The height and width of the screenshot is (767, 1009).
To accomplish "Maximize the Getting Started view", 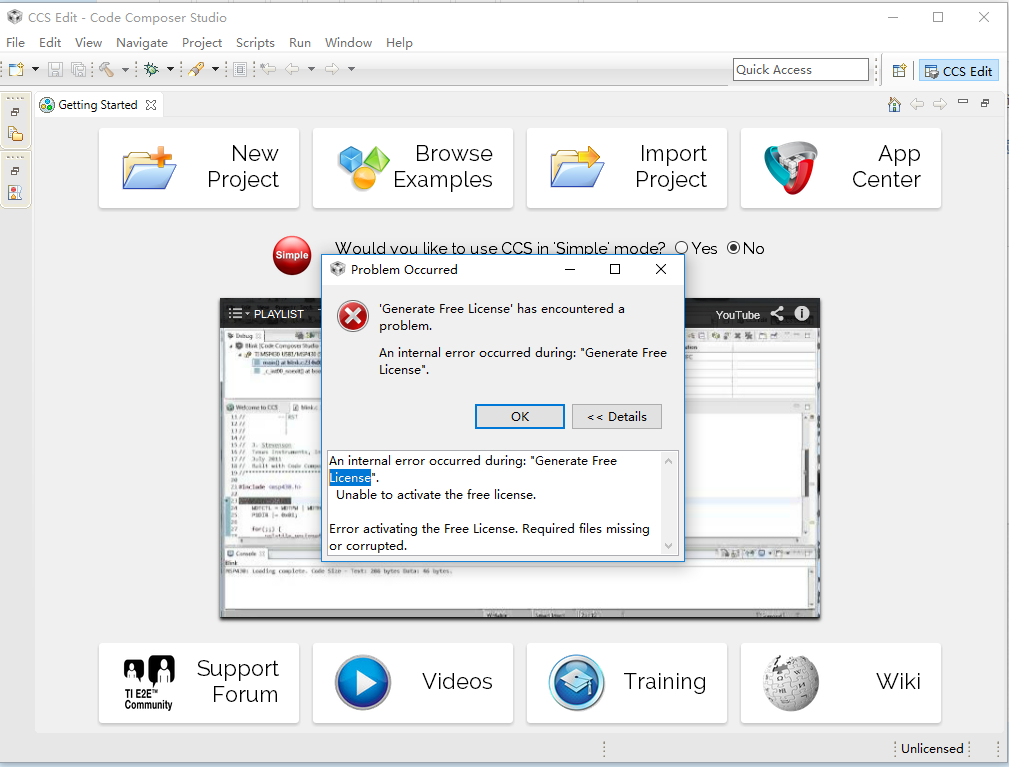I will pyautogui.click(x=985, y=103).
